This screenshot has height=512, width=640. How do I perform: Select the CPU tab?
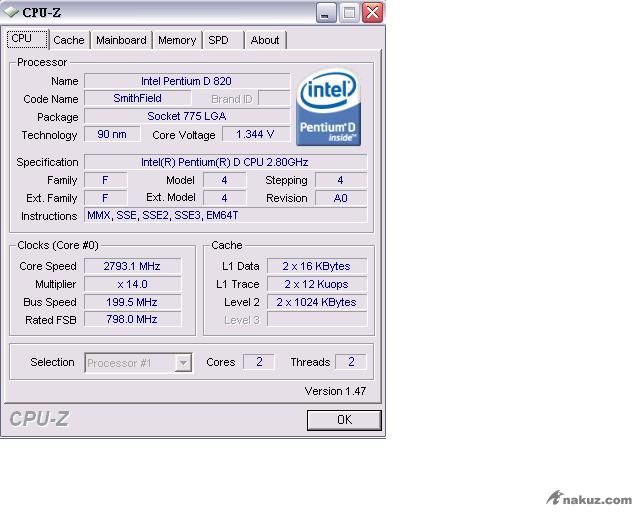[x=27, y=39]
